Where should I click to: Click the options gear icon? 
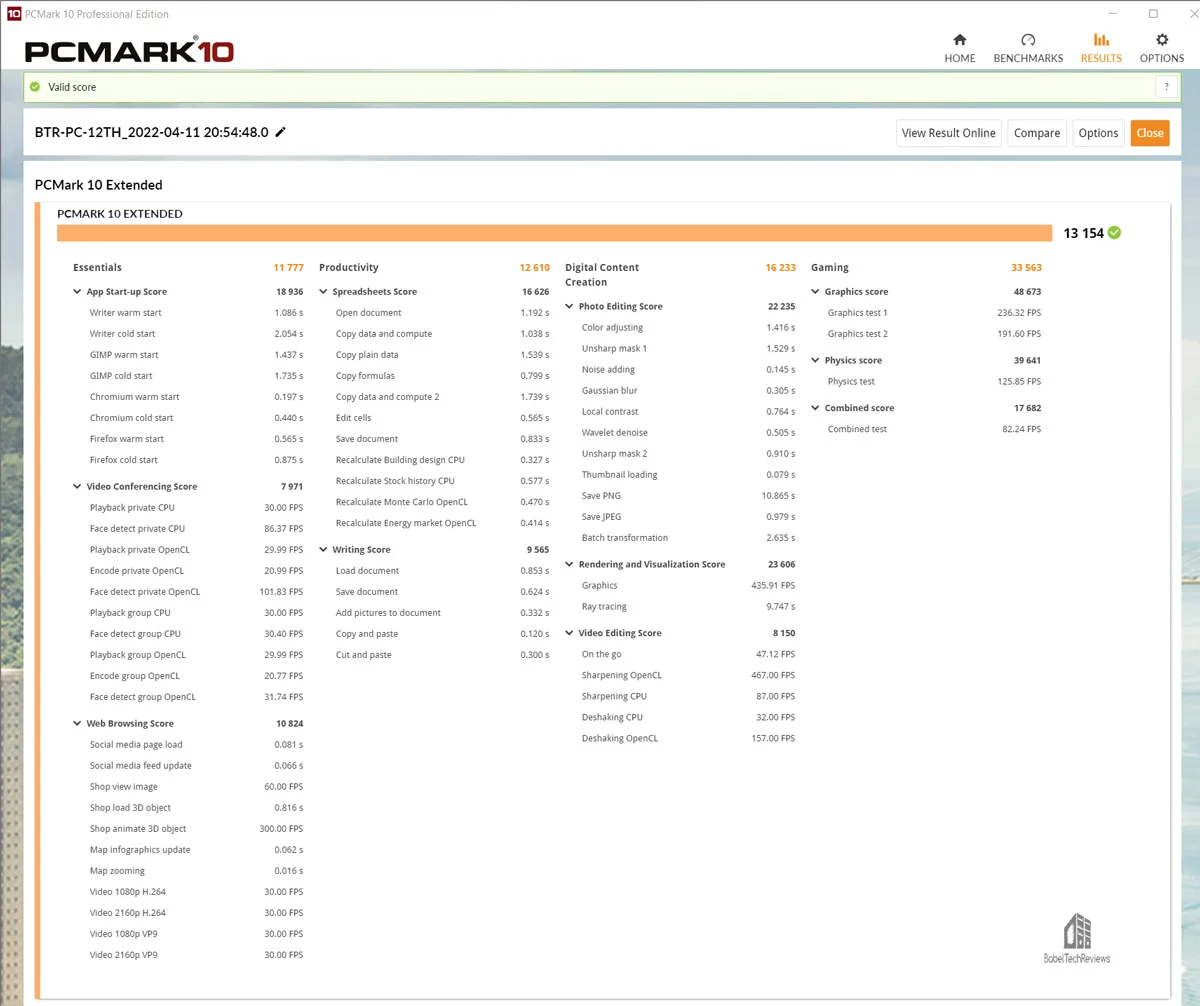click(1162, 40)
